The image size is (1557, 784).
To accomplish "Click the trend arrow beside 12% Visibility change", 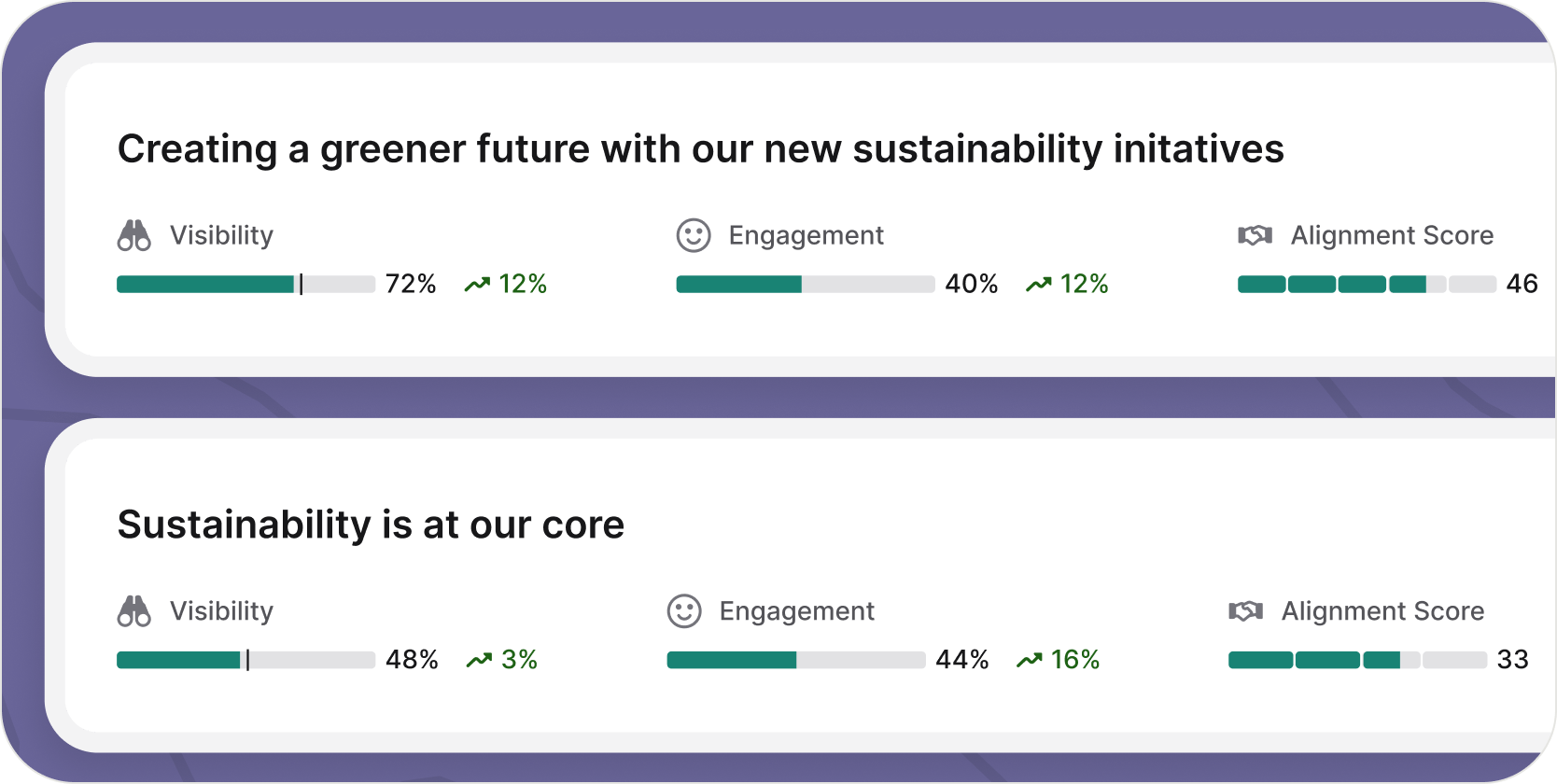I will point(477,285).
